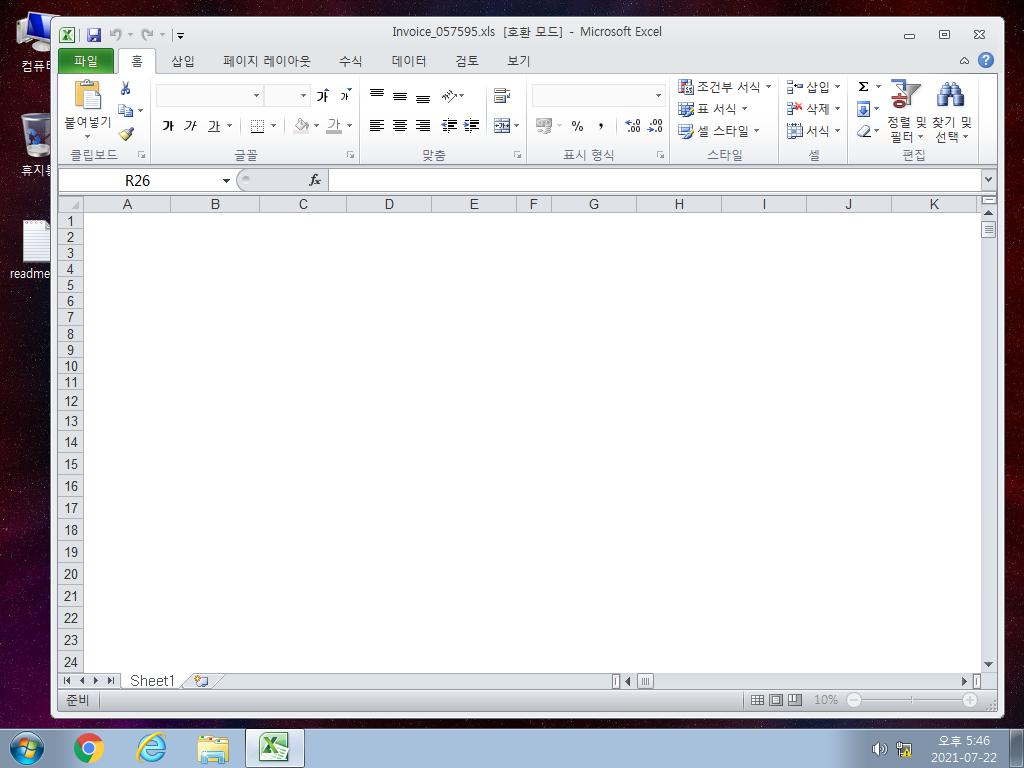The image size is (1024, 768).
Task: Click the font color 가 button
Action: coord(334,125)
